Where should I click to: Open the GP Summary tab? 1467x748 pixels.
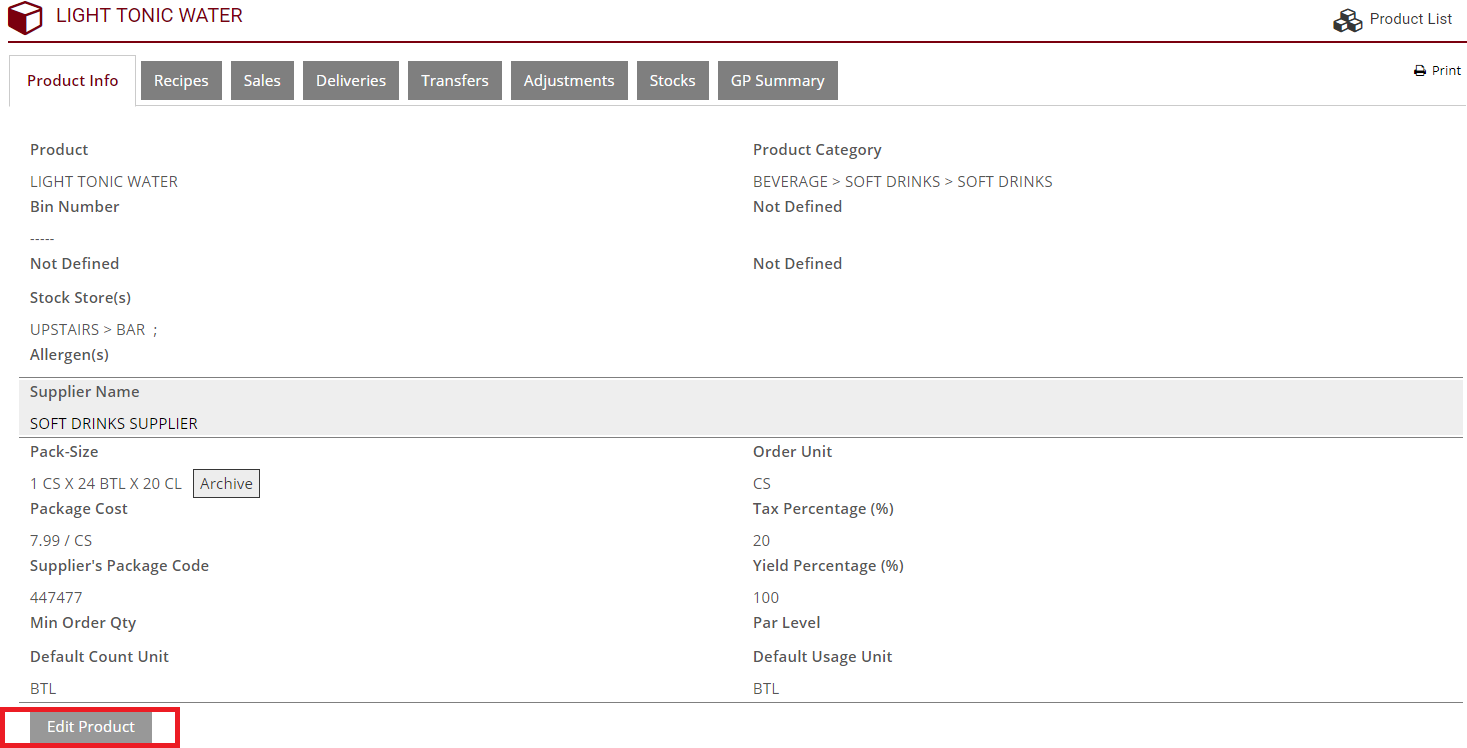[777, 81]
